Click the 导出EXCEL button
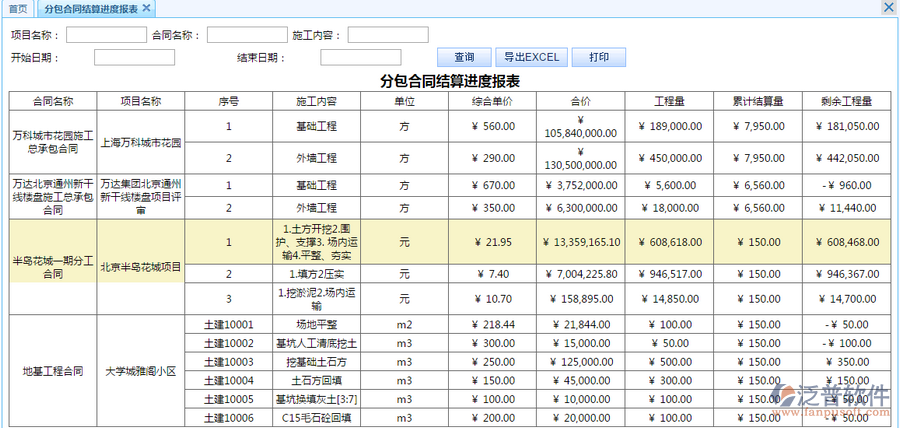The image size is (900, 428). tap(531, 57)
